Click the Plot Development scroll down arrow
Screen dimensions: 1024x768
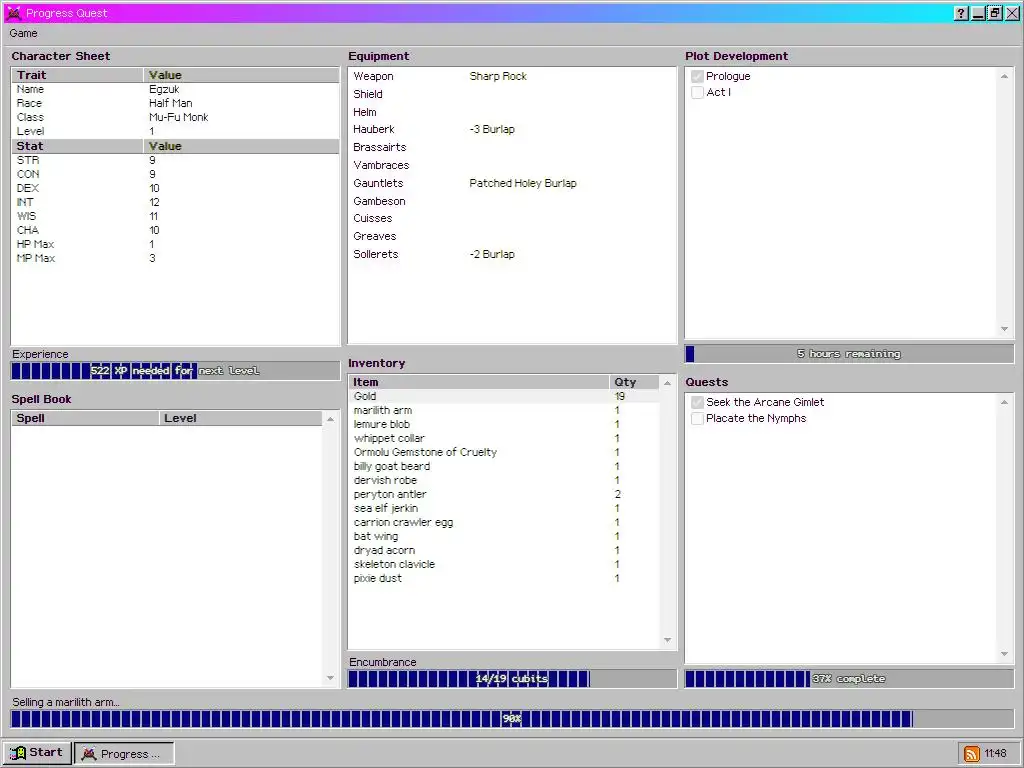1004,329
